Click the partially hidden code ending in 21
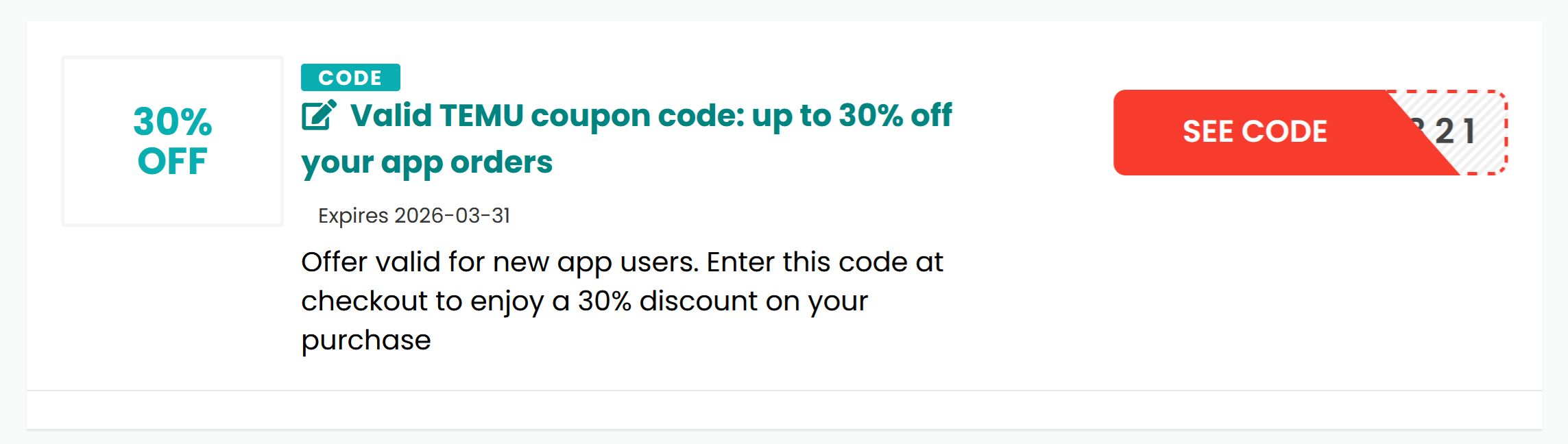The image size is (1568, 444). tap(1455, 132)
